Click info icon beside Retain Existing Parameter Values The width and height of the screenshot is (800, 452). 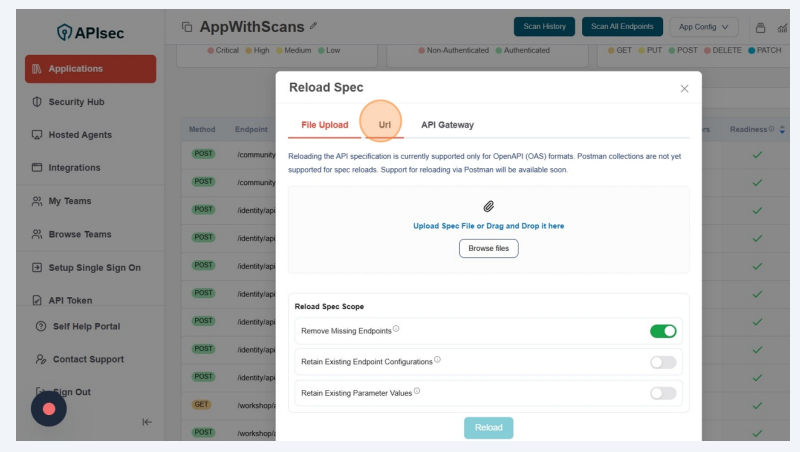coord(417,391)
